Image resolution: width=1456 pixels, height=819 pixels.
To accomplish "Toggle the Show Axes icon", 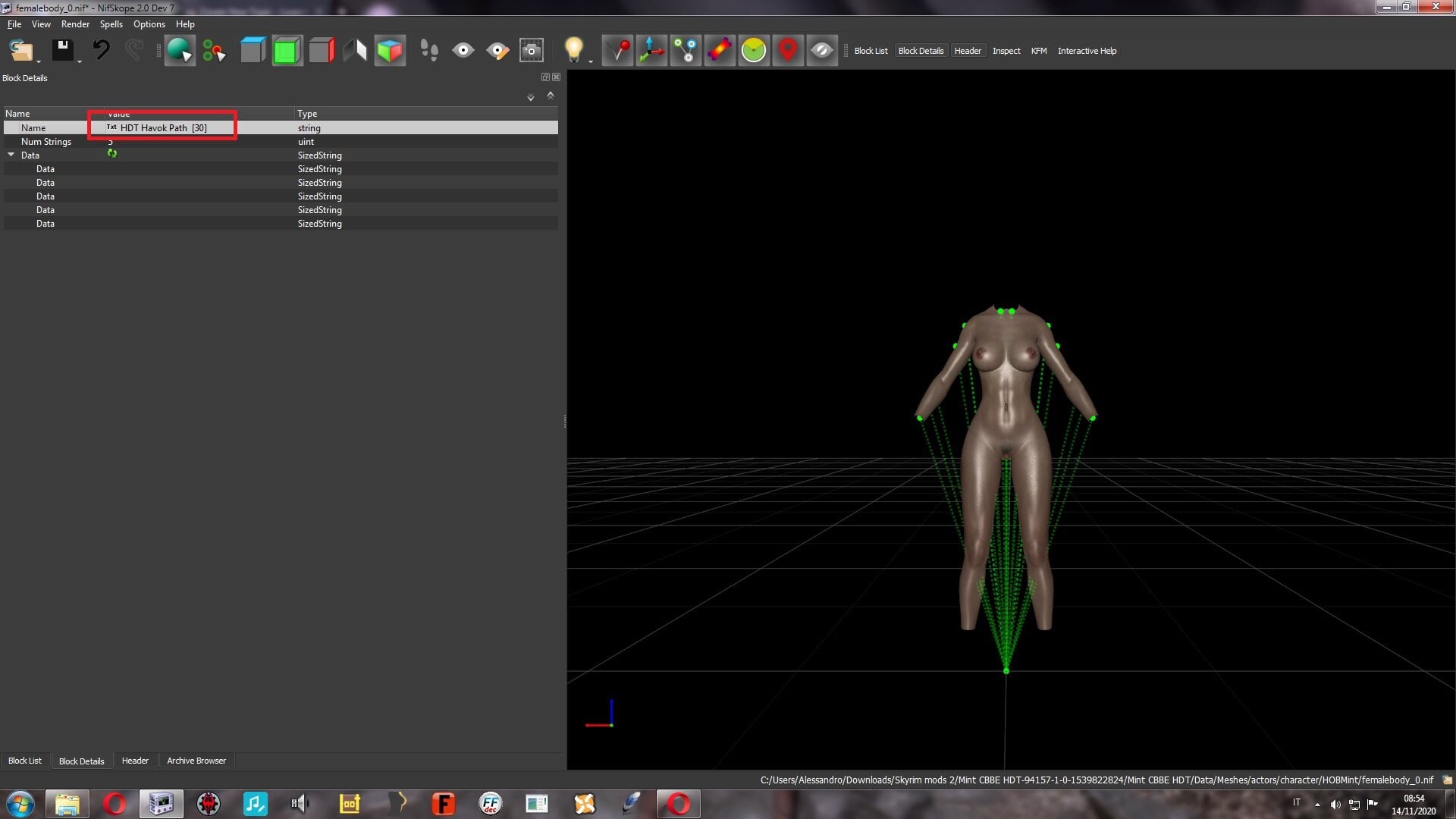I will [651, 51].
